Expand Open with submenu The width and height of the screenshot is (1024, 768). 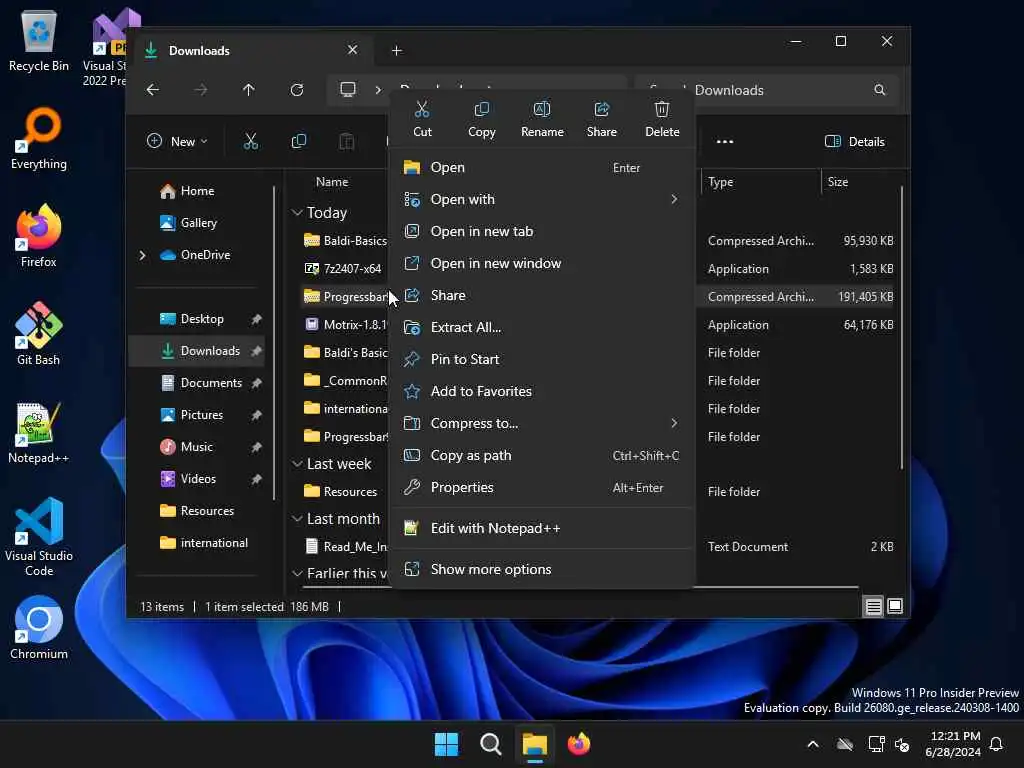pyautogui.click(x=674, y=199)
